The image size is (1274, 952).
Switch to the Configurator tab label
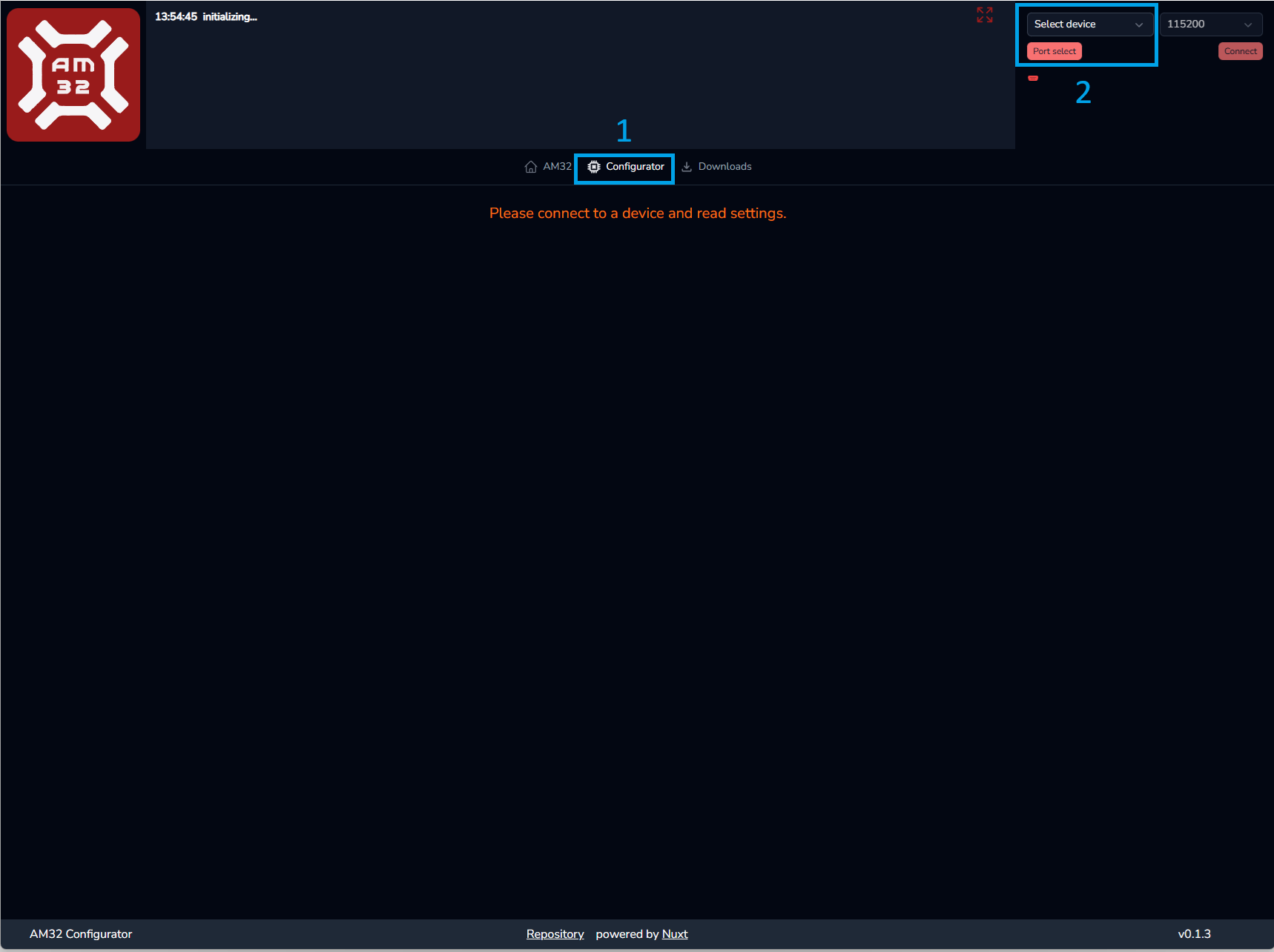click(635, 167)
